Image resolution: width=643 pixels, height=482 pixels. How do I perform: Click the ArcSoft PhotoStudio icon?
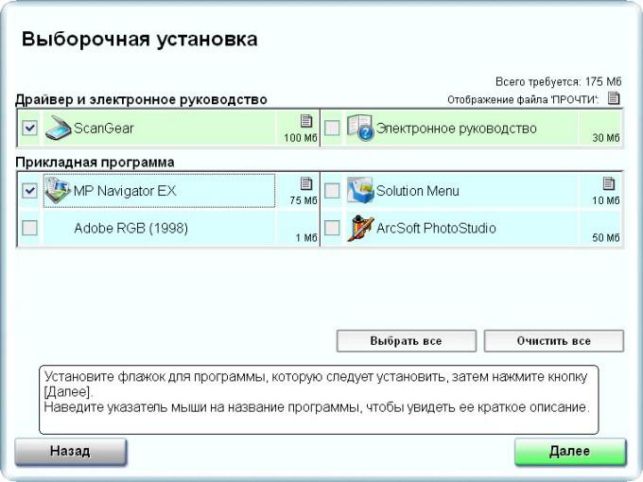[x=360, y=228]
